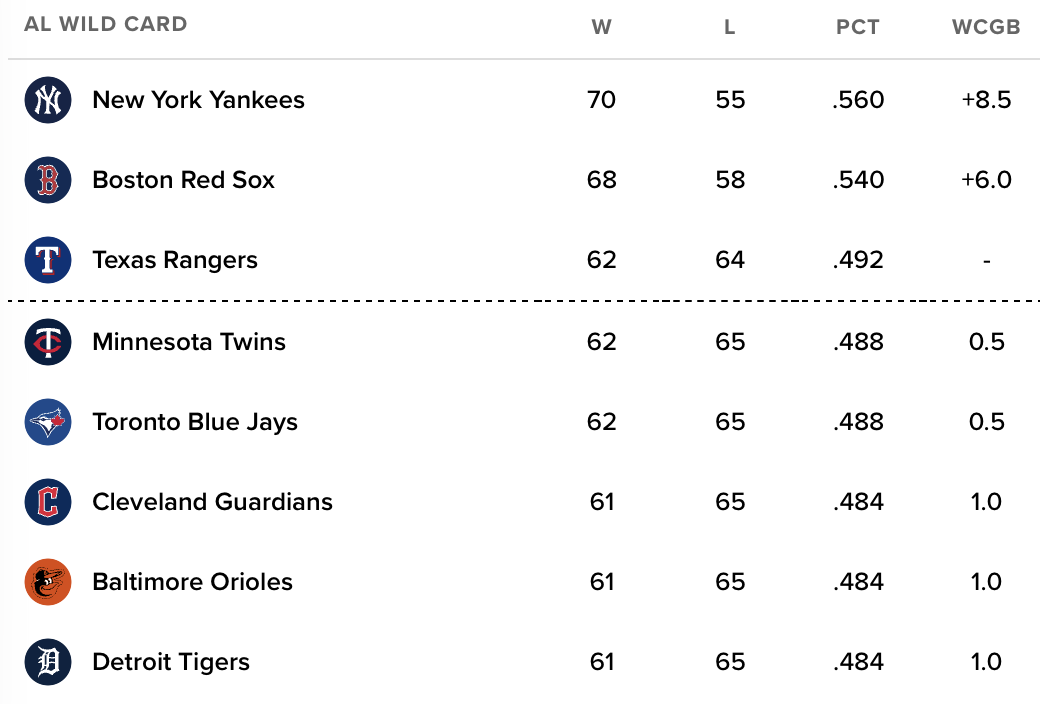This screenshot has height=704, width=1040.
Task: Click the Baltimore Orioles logo
Action: tap(48, 582)
